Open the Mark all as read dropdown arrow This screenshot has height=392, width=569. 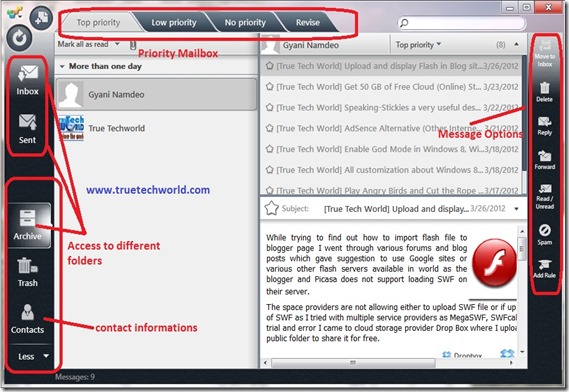point(117,44)
